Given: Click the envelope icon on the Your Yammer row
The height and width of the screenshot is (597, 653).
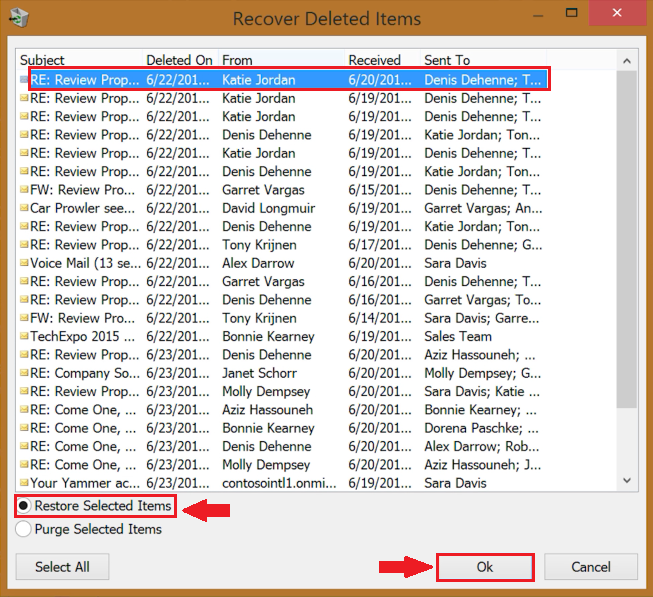Looking at the screenshot, I should pyautogui.click(x=24, y=483).
